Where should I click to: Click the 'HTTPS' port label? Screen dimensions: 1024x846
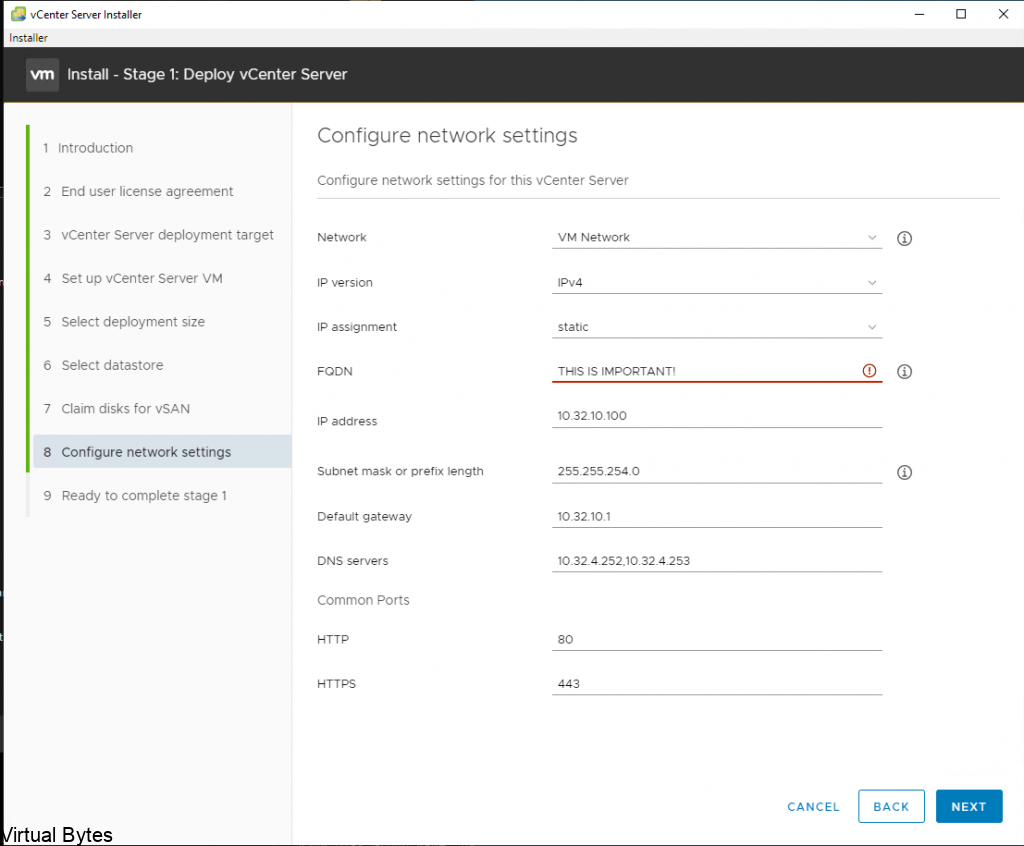(336, 684)
